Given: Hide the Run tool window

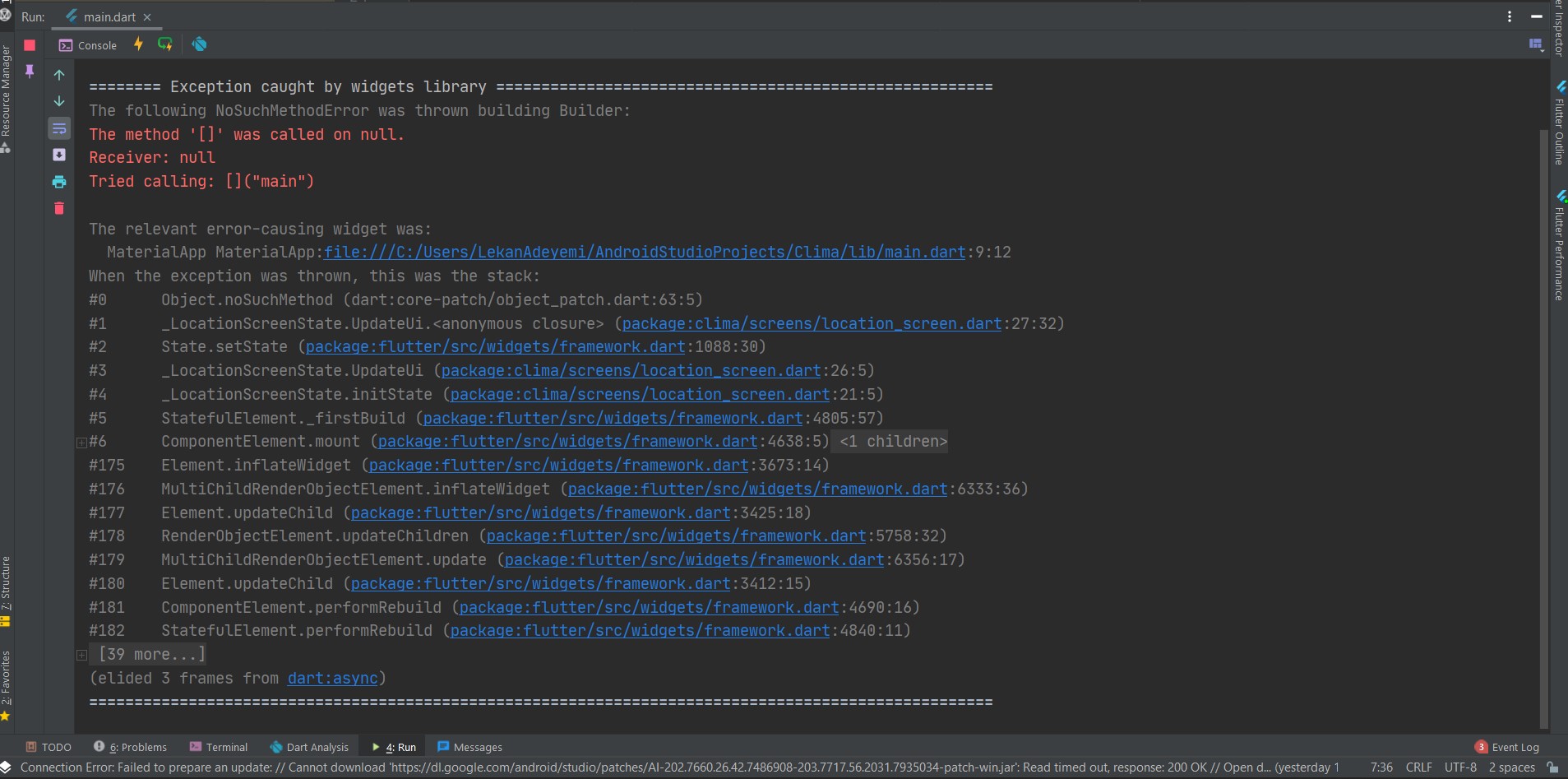Looking at the screenshot, I should pyautogui.click(x=1536, y=16).
